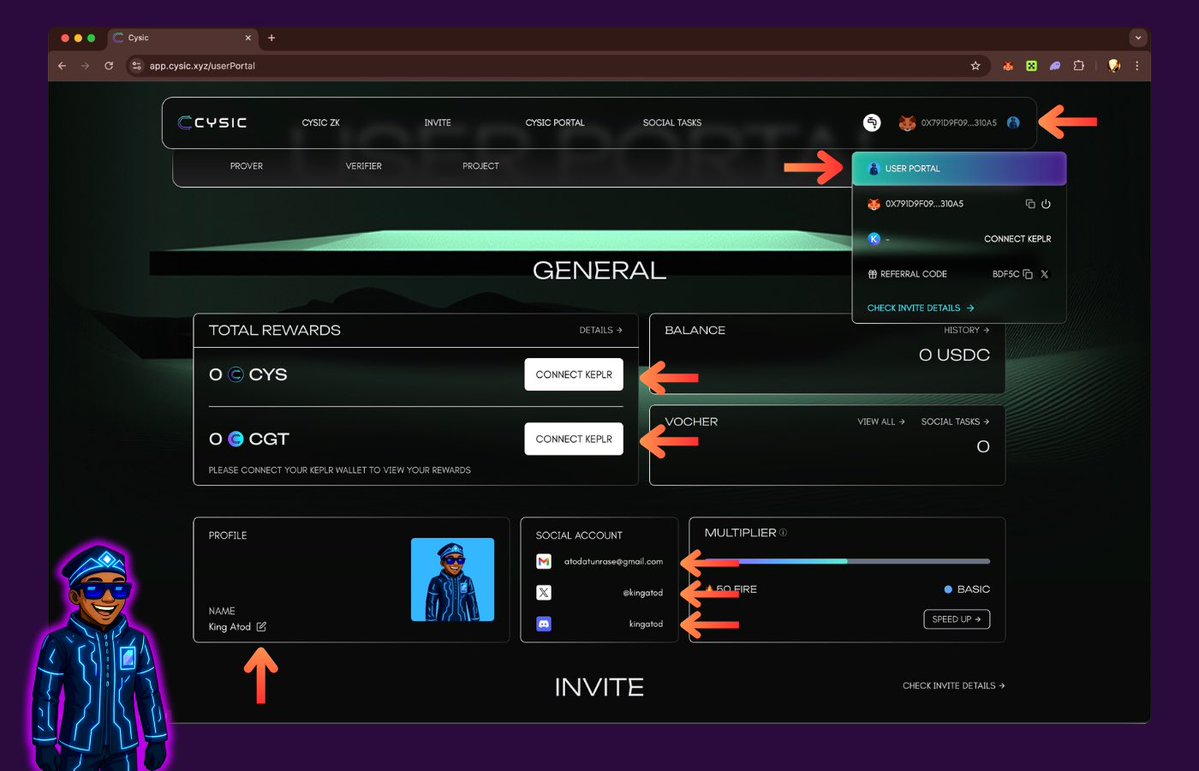The width and height of the screenshot is (1199, 771).
Task: Select the Cysic browser tab
Action: (181, 37)
